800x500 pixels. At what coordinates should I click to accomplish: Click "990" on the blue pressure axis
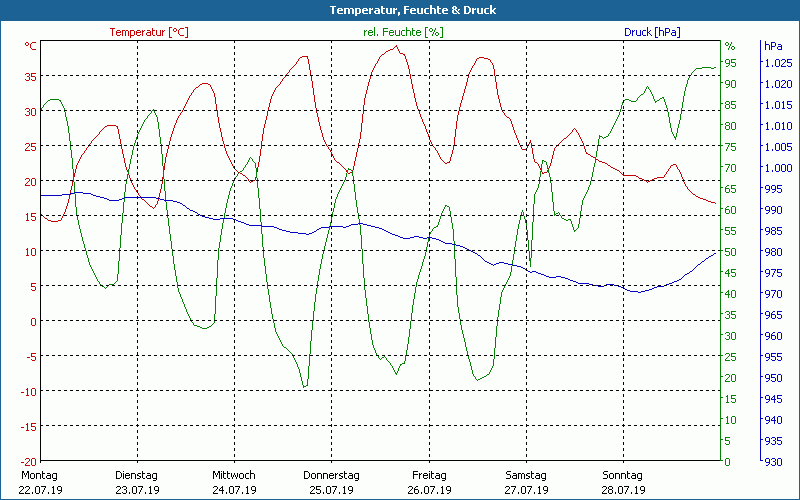[x=773, y=210]
